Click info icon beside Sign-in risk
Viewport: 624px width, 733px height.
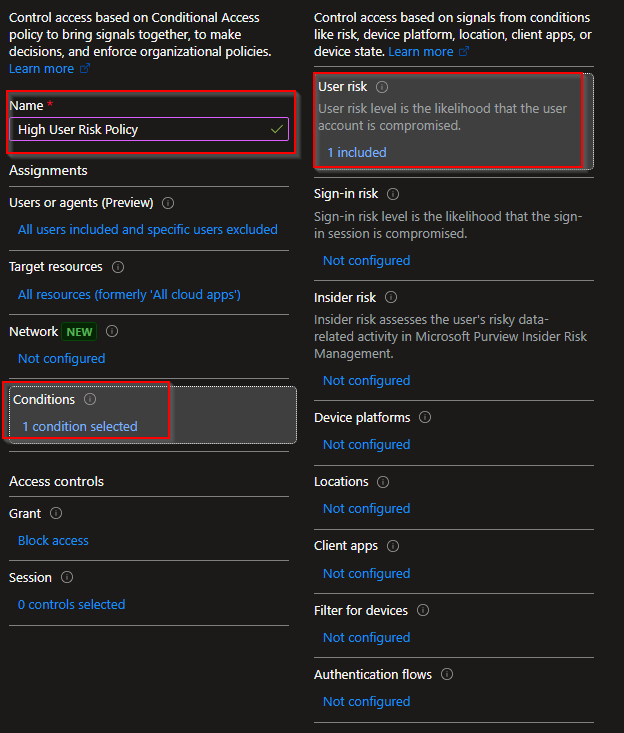pos(393,194)
